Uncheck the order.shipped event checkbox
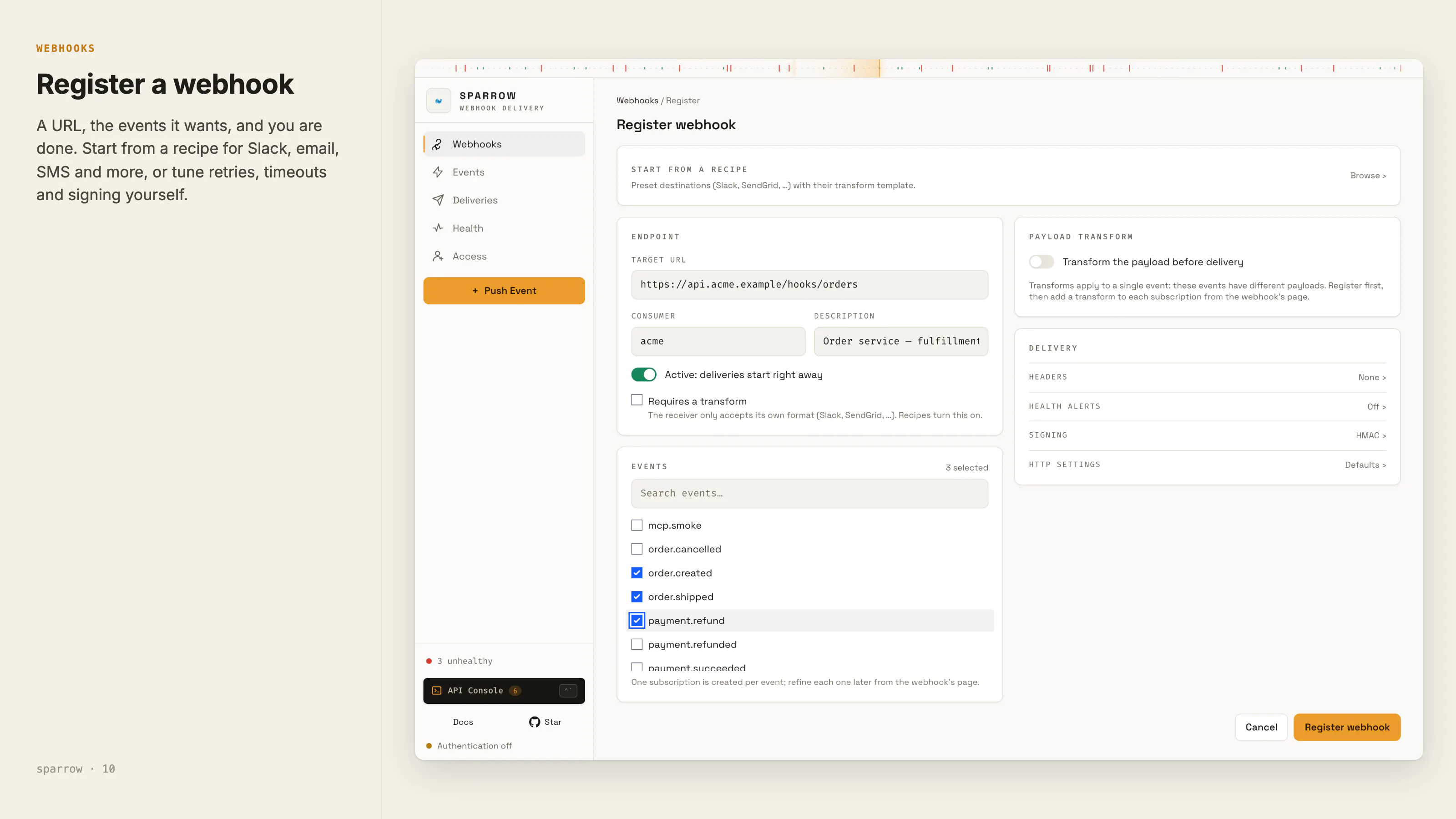The height and width of the screenshot is (819, 1456). click(637, 597)
